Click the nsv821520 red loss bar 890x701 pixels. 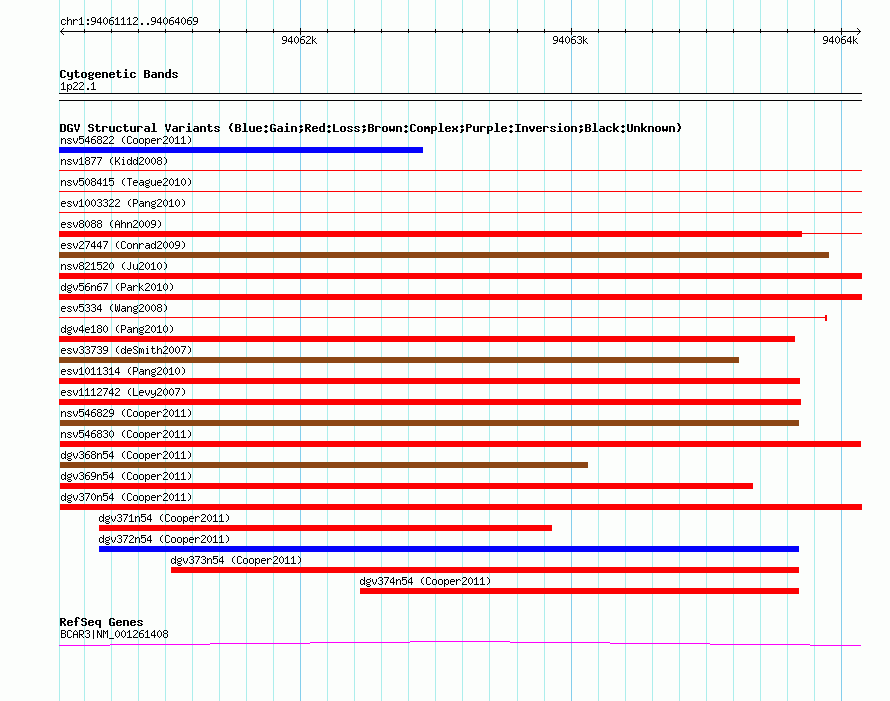460,276
